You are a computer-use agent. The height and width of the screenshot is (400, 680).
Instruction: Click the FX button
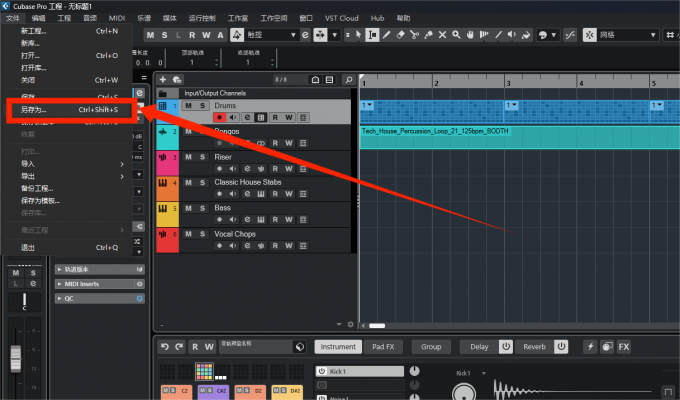pyautogui.click(x=624, y=347)
